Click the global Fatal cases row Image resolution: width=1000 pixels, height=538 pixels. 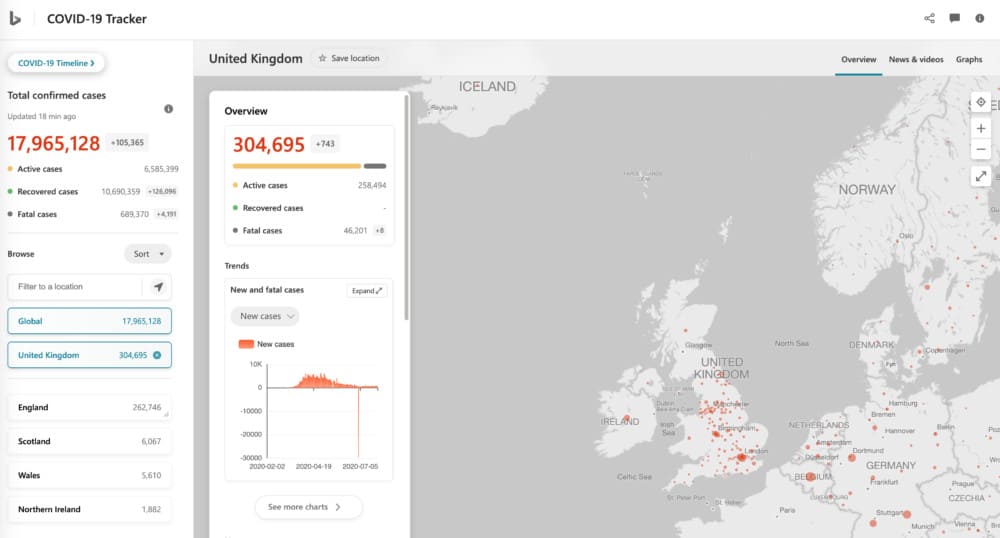click(92, 214)
